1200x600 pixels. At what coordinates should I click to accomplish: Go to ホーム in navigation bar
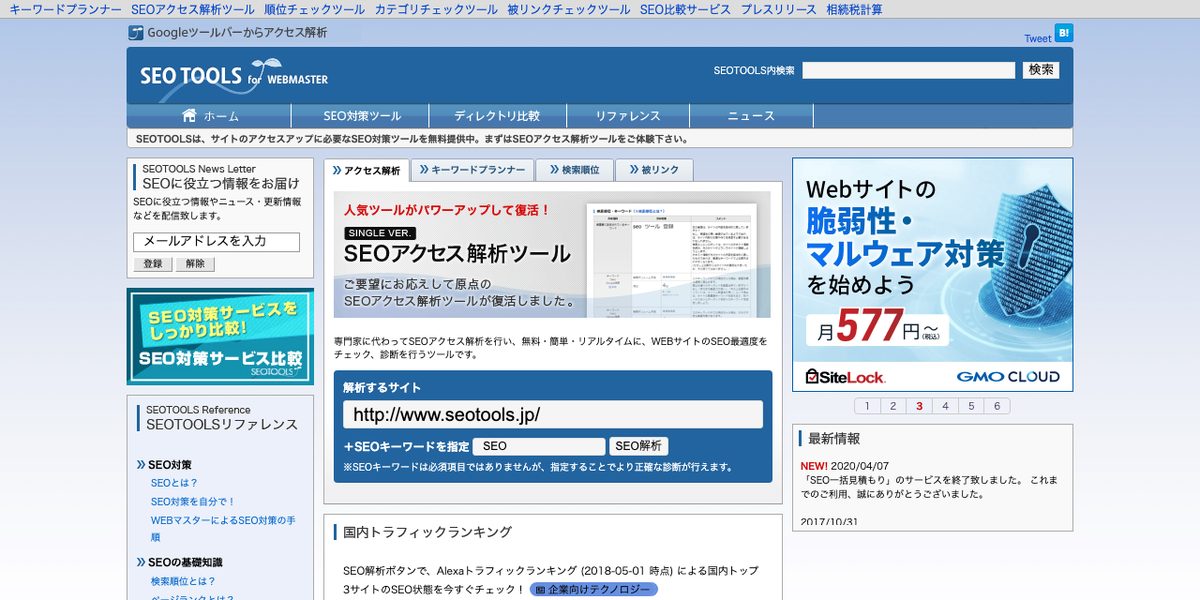pyautogui.click(x=211, y=116)
